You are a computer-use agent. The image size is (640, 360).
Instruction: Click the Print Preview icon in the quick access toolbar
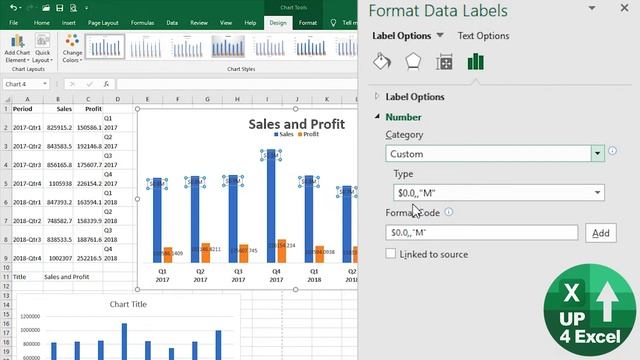click(x=73, y=8)
